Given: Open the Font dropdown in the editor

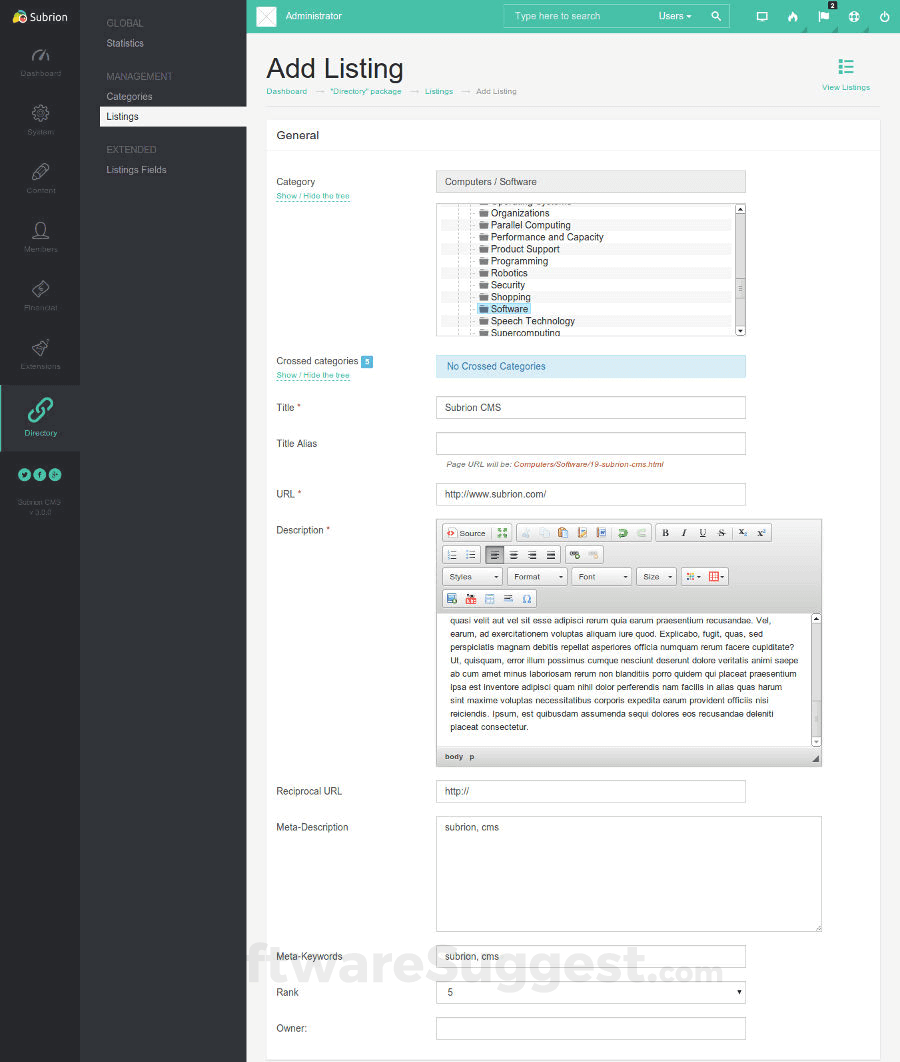Looking at the screenshot, I should point(601,576).
